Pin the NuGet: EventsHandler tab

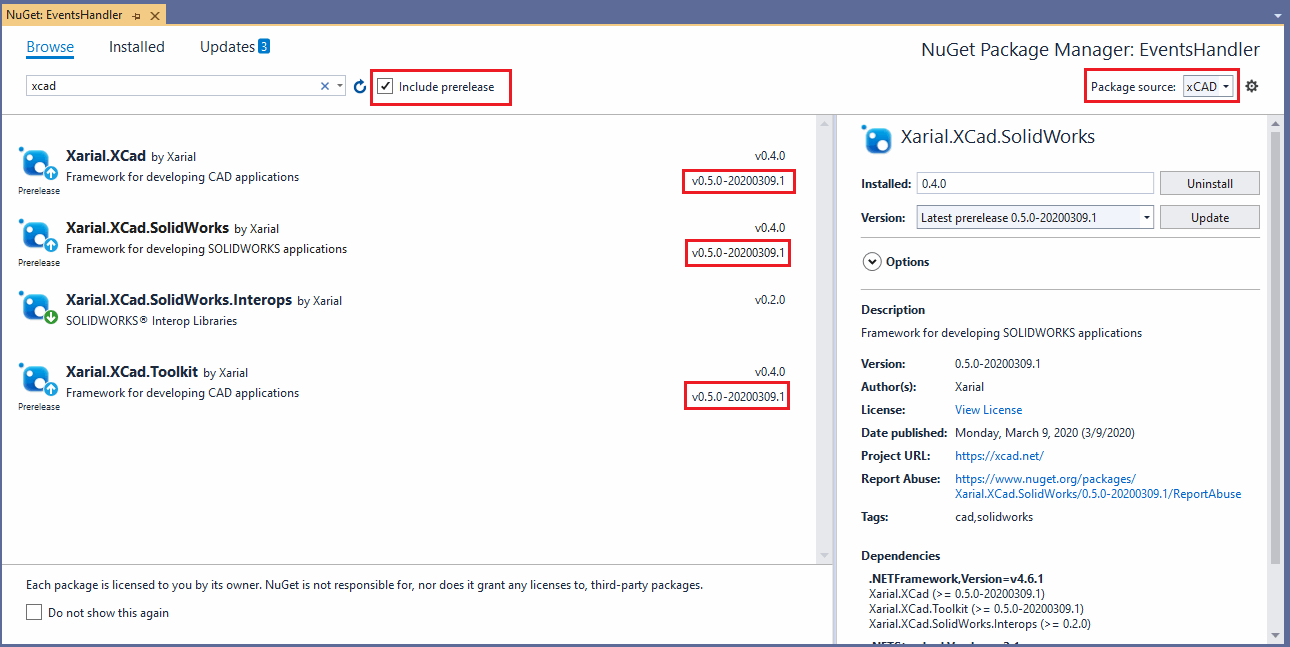point(136,15)
